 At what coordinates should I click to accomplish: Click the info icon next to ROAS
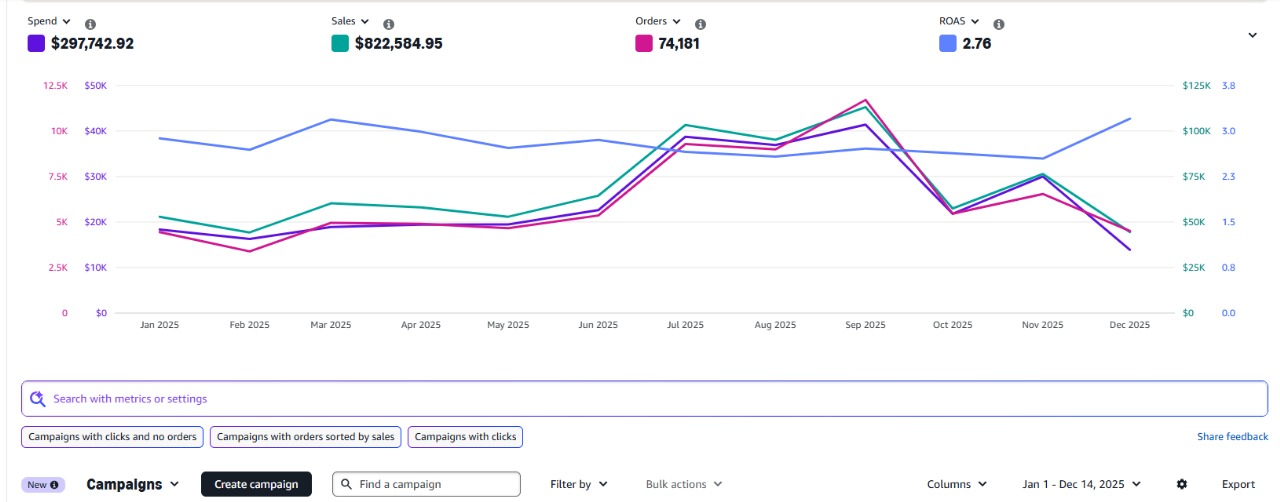tap(999, 24)
